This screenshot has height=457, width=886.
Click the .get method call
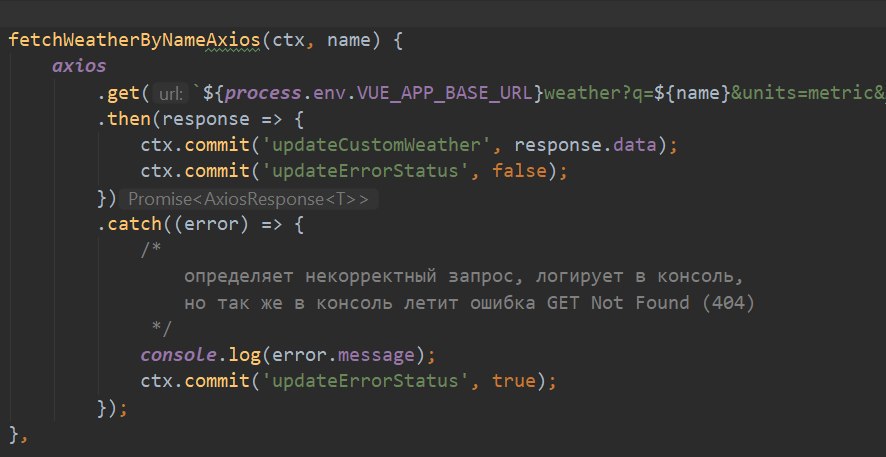pyautogui.click(x=123, y=93)
